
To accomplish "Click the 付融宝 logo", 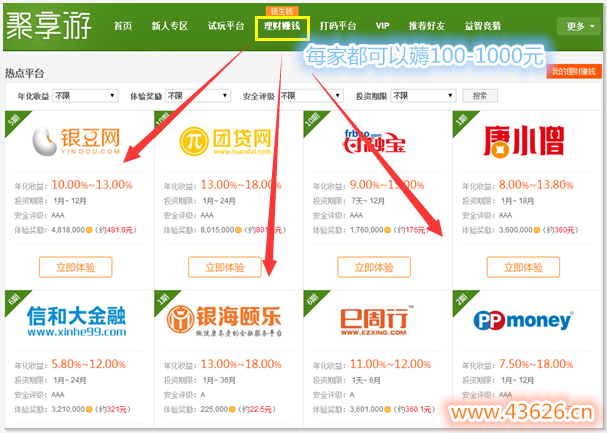I will coord(374,142).
